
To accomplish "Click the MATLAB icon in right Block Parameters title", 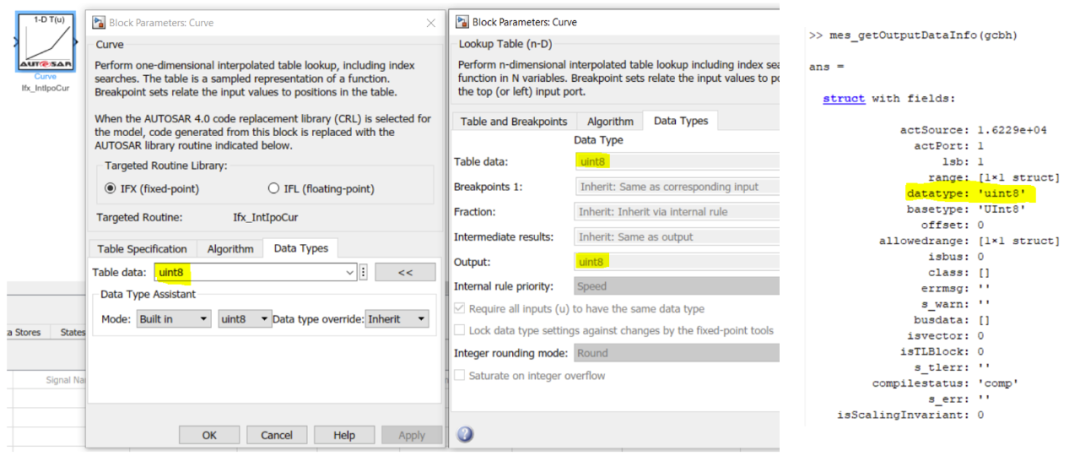I will click(461, 22).
